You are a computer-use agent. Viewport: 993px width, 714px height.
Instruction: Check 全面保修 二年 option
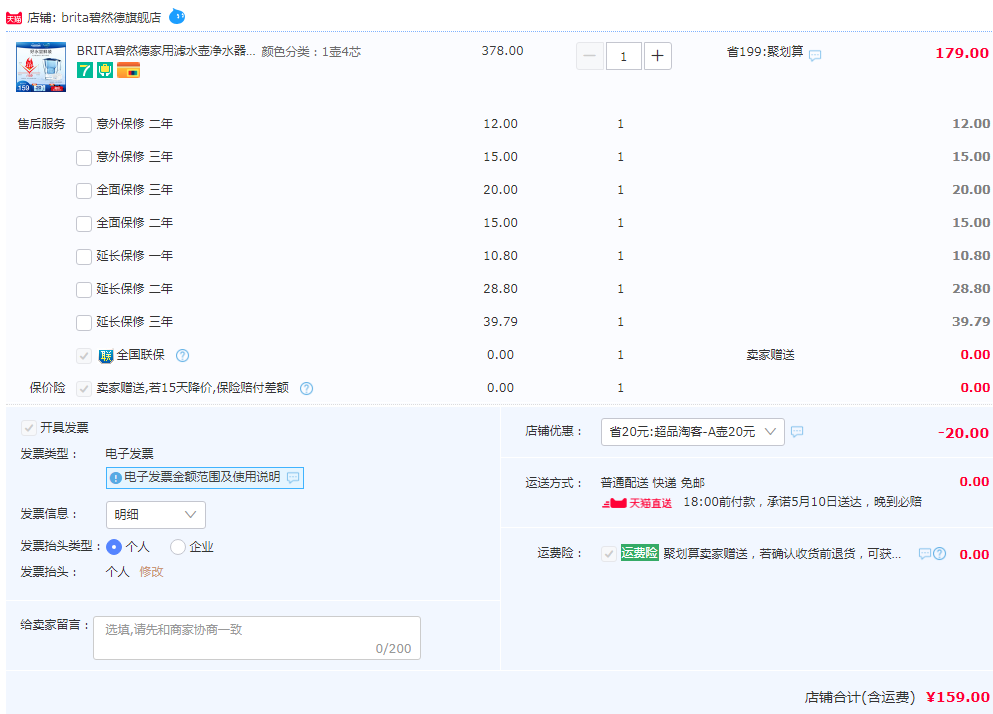click(84, 224)
